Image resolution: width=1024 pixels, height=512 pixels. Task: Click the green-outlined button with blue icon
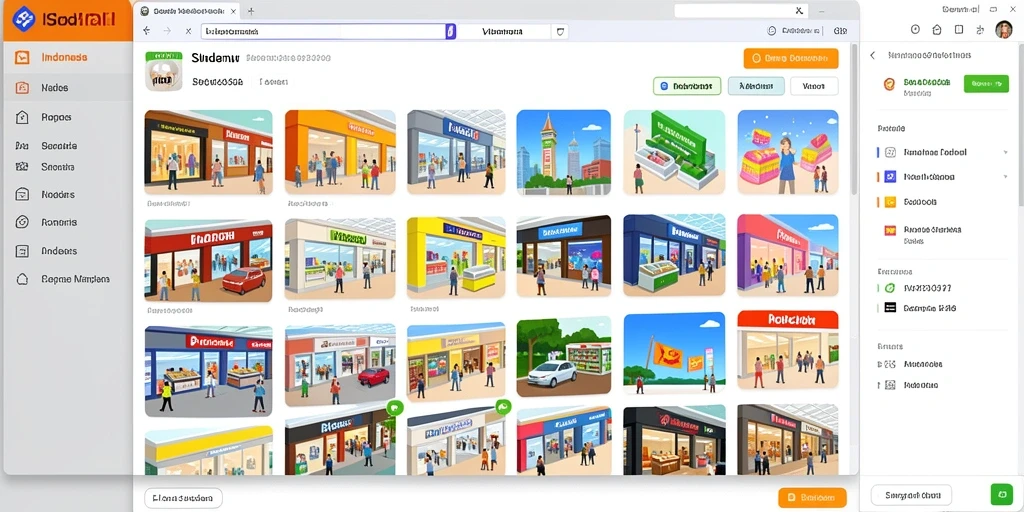click(x=687, y=86)
